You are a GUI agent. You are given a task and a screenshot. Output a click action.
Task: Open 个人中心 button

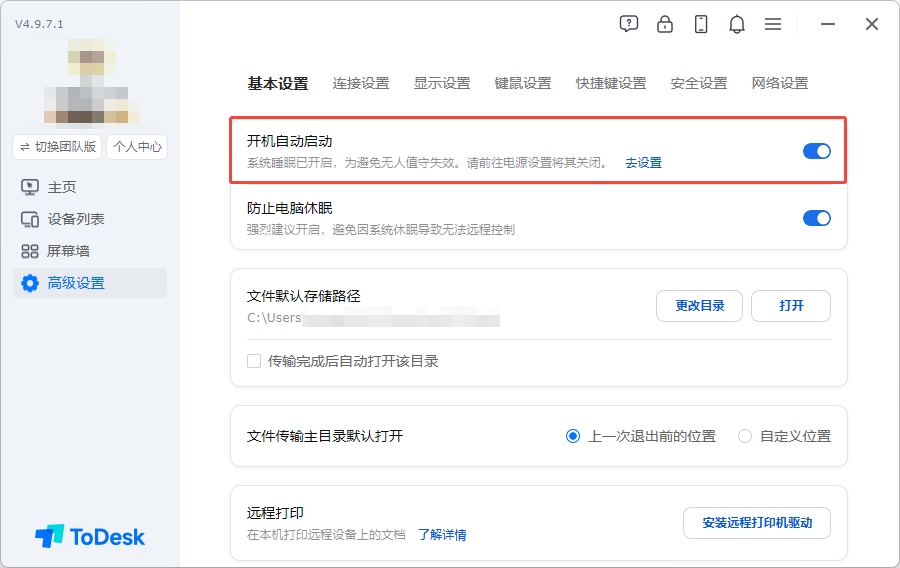[137, 147]
